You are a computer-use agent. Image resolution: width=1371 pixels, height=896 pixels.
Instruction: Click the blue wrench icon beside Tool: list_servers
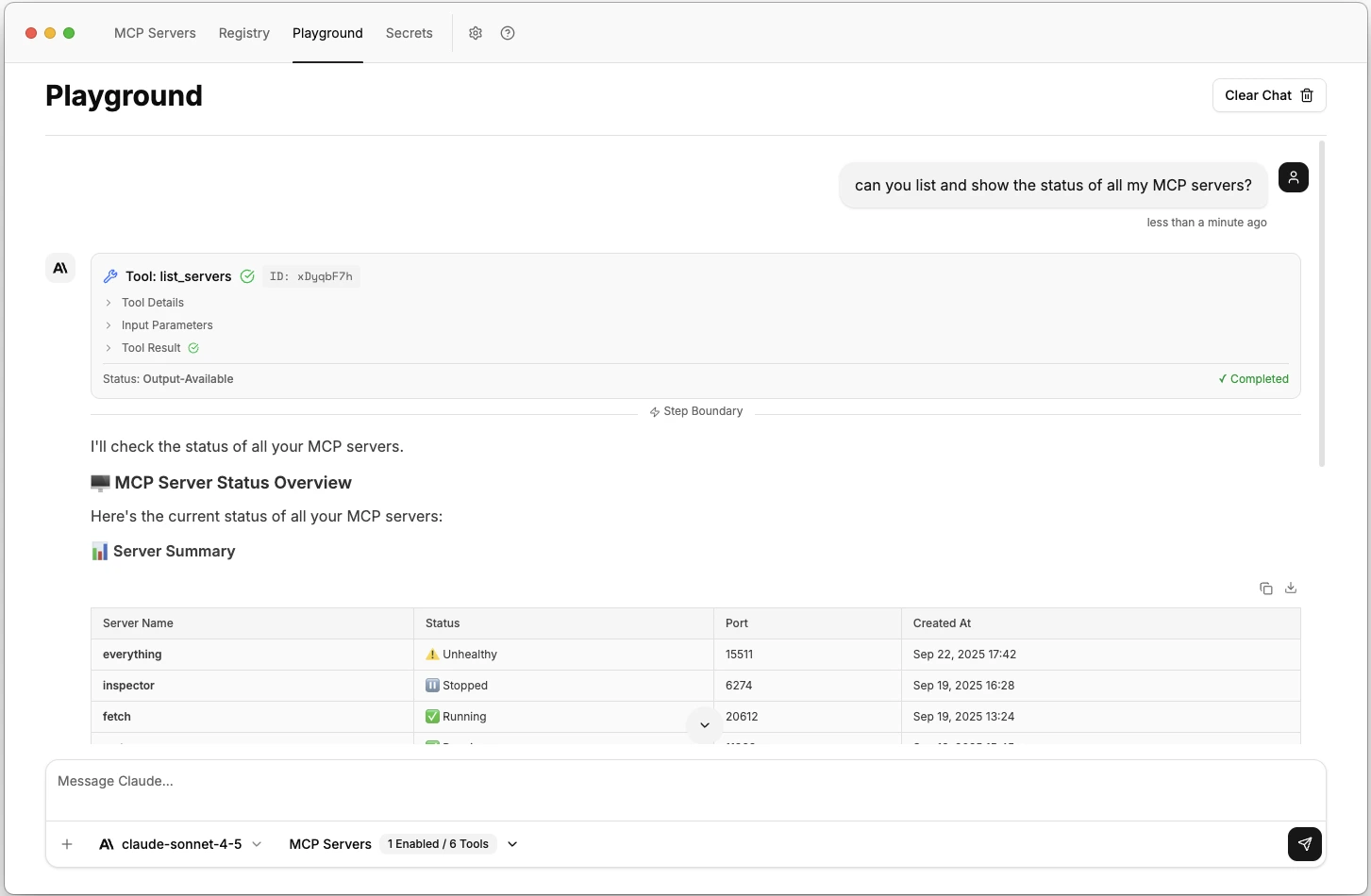[110, 275]
